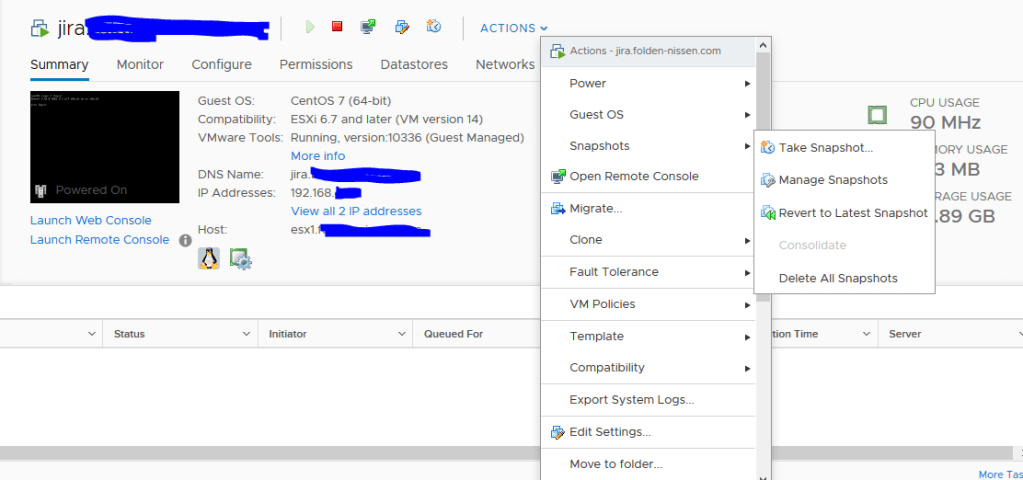Click the green Power On toolbar icon
Image resolution: width=1023 pixels, height=480 pixels.
click(310, 27)
